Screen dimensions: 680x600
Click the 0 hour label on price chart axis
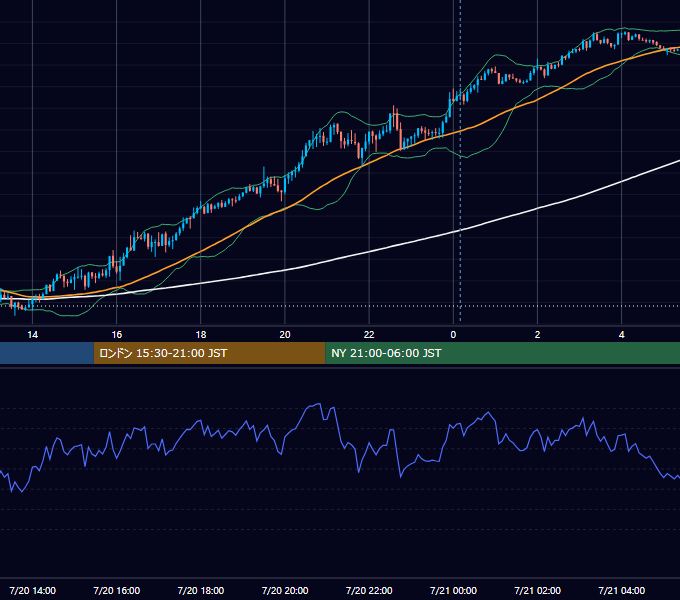coord(453,335)
